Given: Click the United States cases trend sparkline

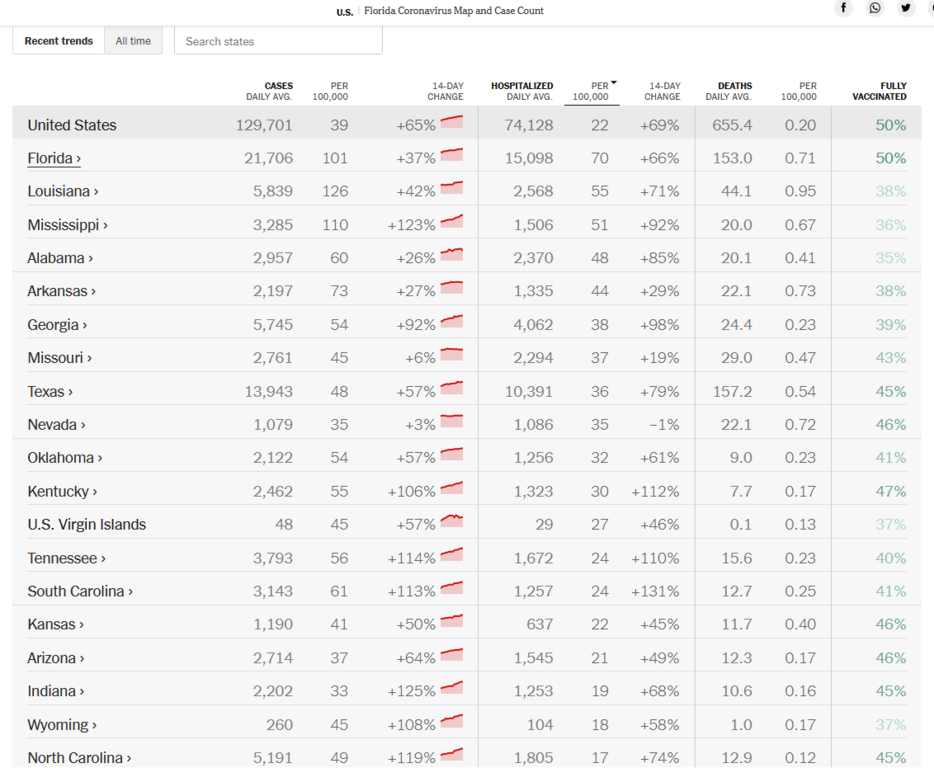Looking at the screenshot, I should click(x=451, y=123).
